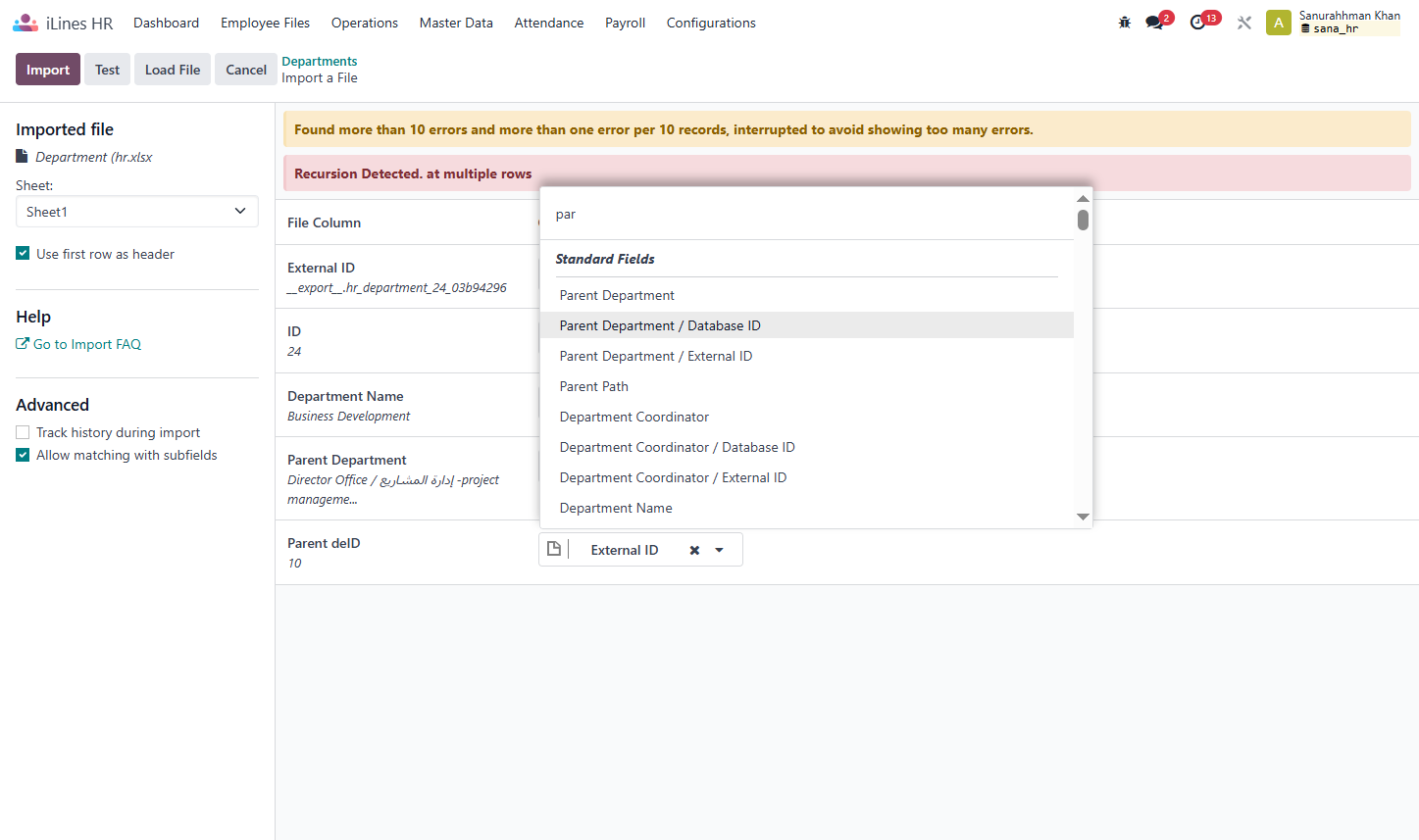Select Department Coordinator / Database ID option

coord(807,447)
